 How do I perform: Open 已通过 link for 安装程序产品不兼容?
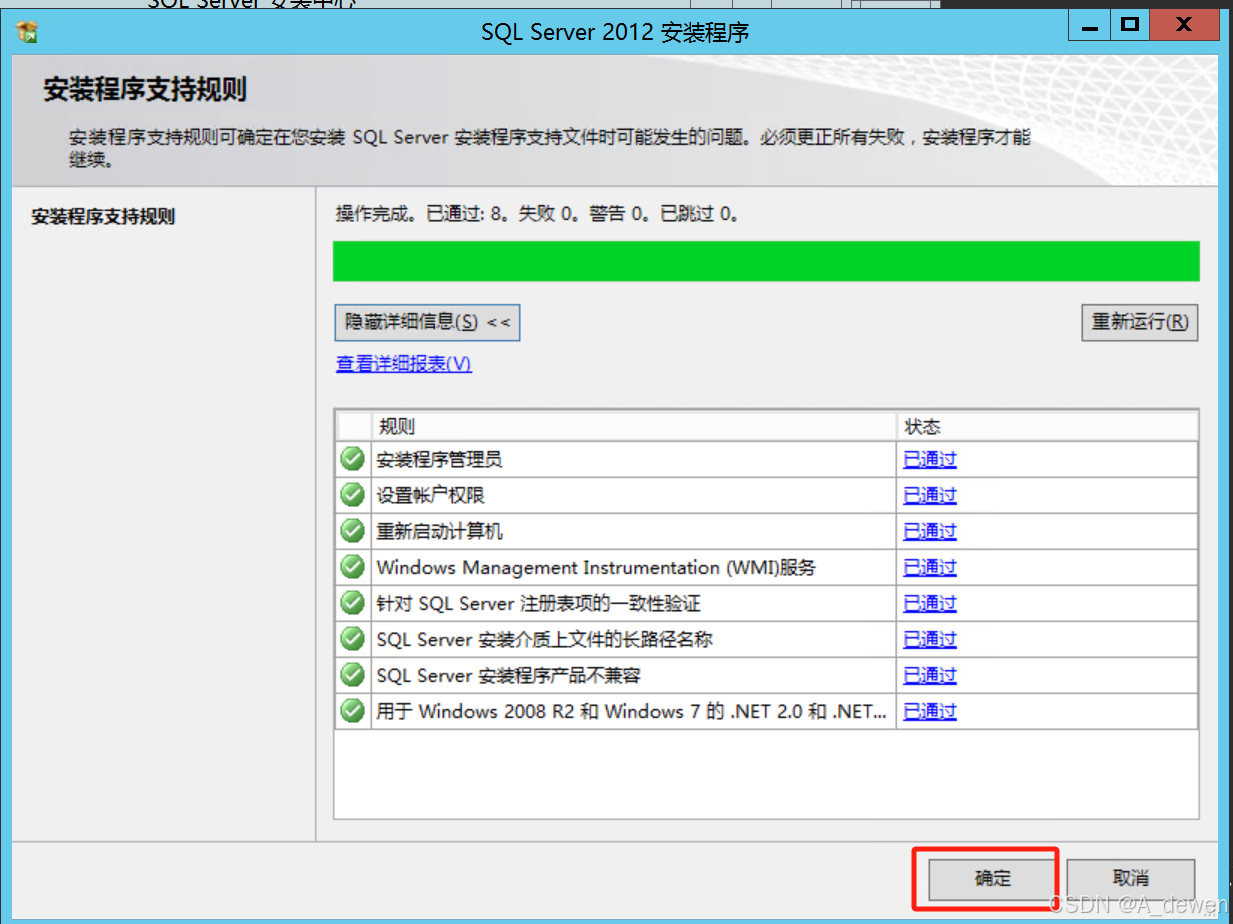pyautogui.click(x=930, y=676)
